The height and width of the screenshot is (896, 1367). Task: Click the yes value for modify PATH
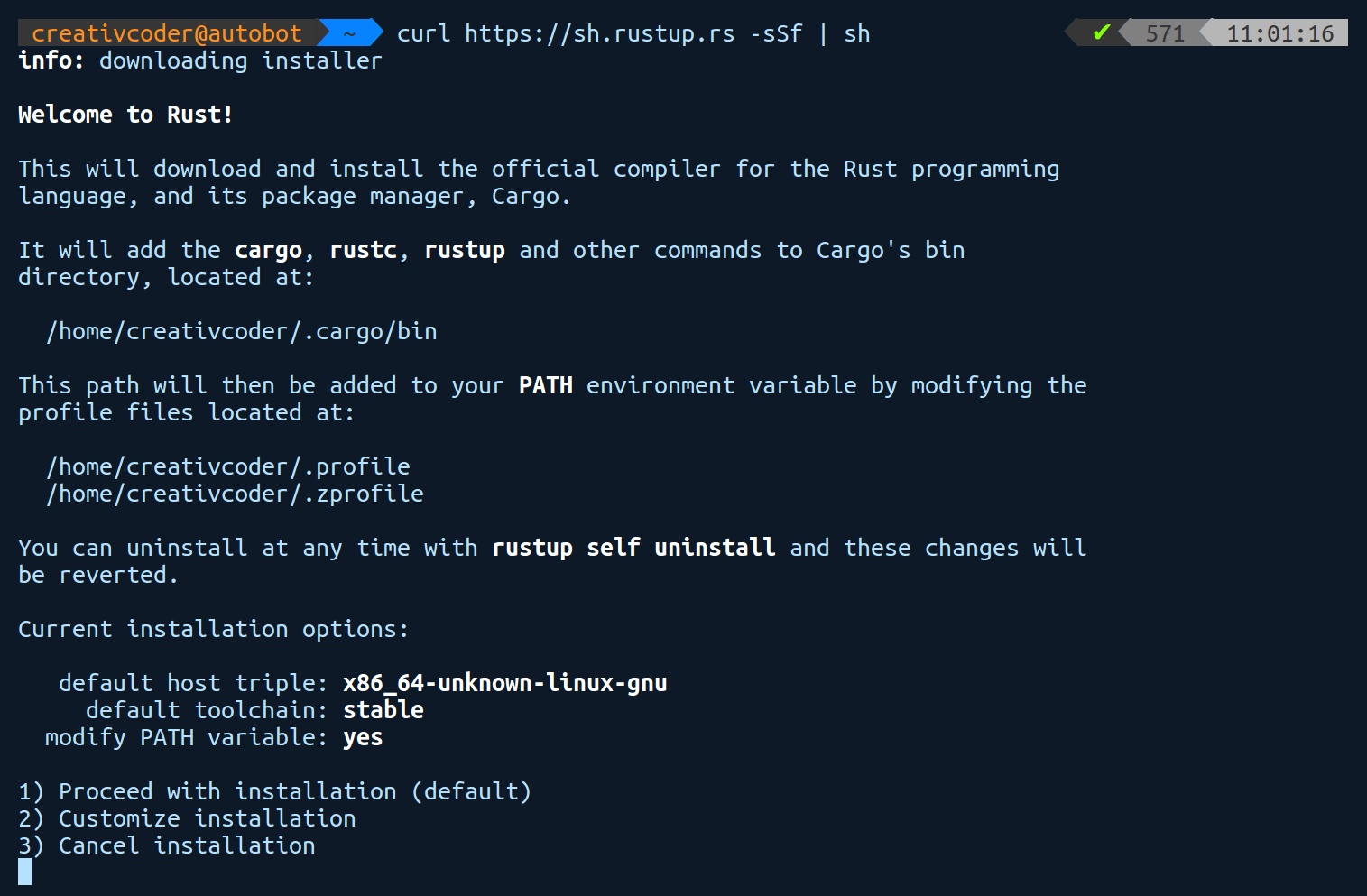point(363,737)
